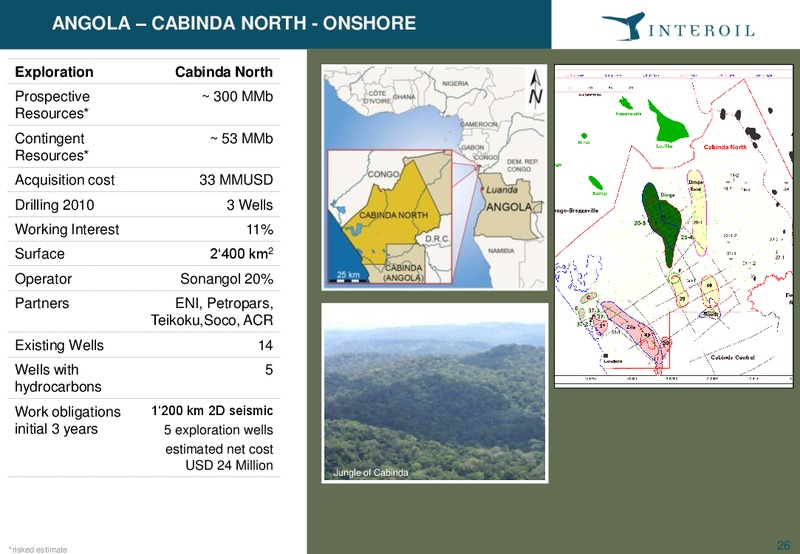The image size is (800, 554).
Task: Select the 'Drilling 2010' label
Action: 55,205
